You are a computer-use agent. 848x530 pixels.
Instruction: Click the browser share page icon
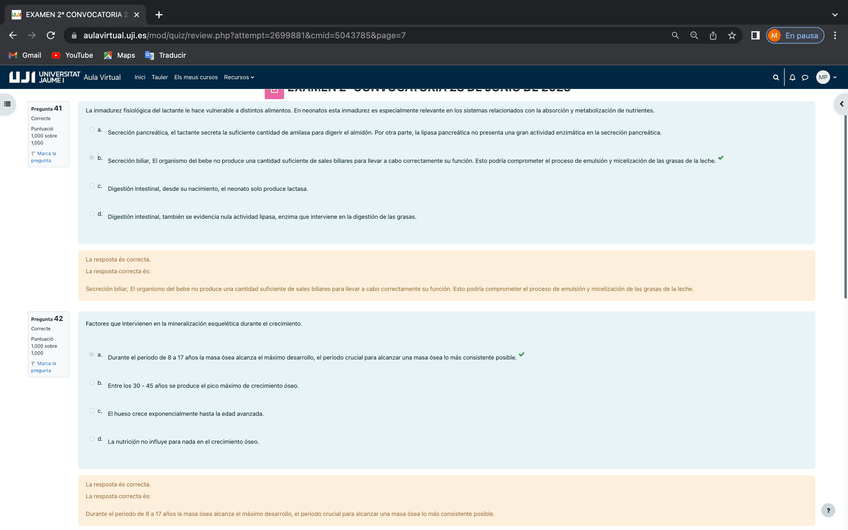713,35
